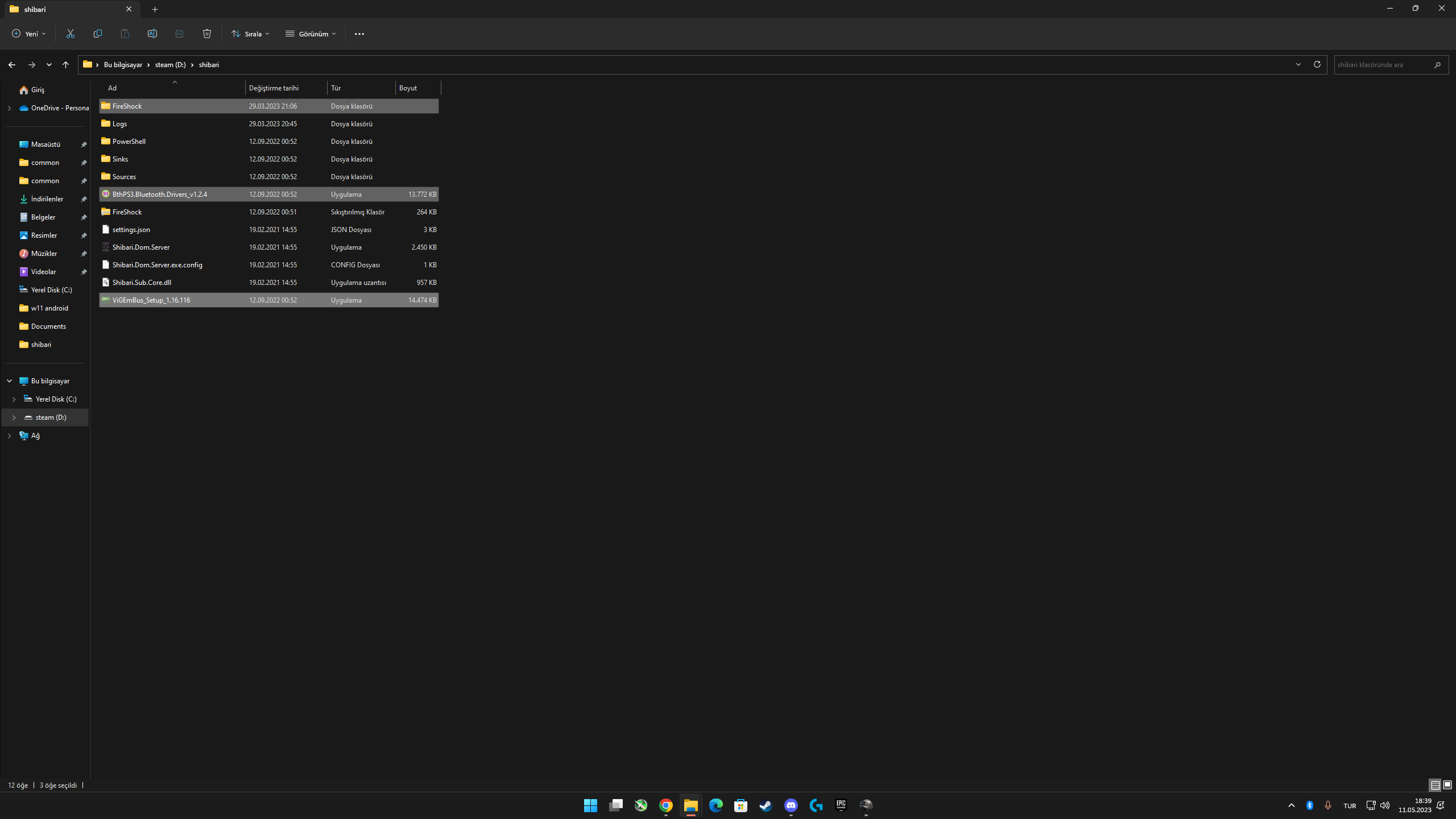The width and height of the screenshot is (1456, 819).
Task: Select the Shibari.Dom.Server application file
Action: pyautogui.click(x=141, y=247)
